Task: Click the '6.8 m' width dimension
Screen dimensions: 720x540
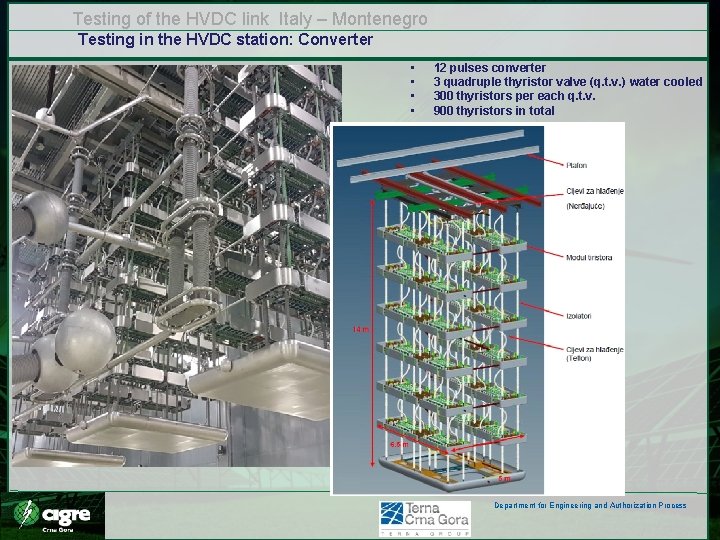Action: click(399, 445)
